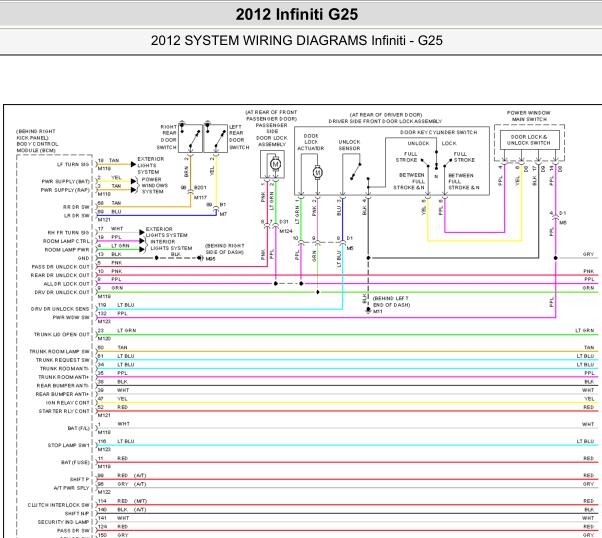The image size is (602, 538).
Task: Select the "TRUNK ROOM ANT-" label
Action: [64, 369]
